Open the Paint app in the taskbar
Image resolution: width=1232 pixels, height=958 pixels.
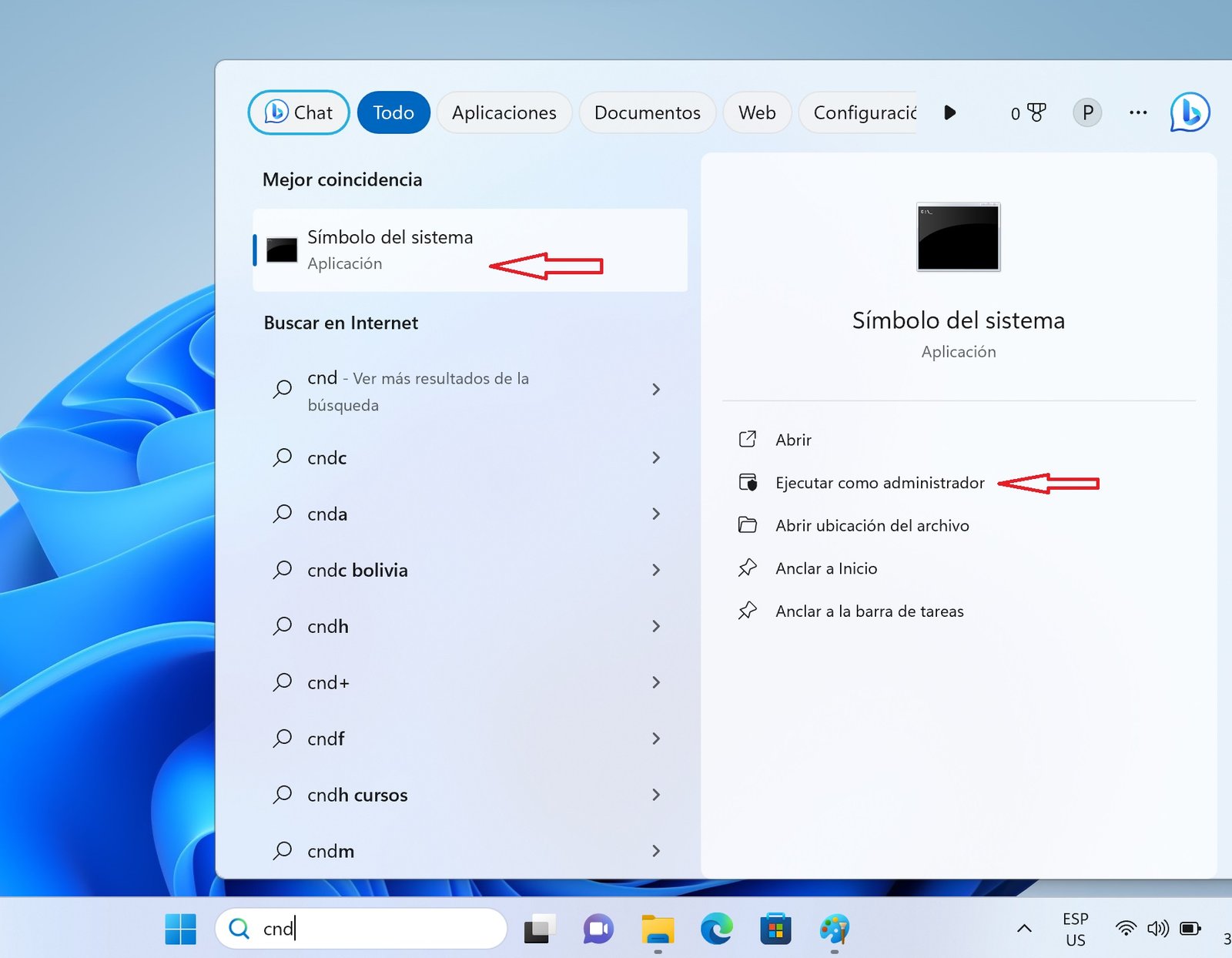pyautogui.click(x=834, y=929)
